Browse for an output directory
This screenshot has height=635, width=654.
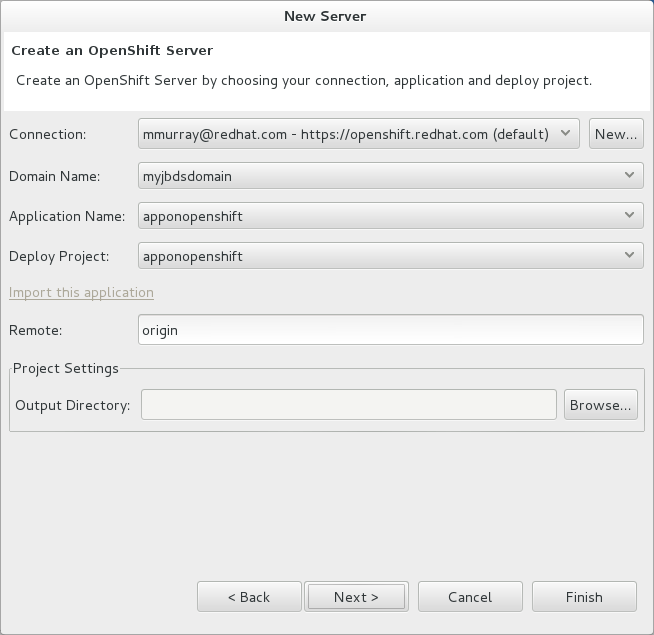pos(600,405)
